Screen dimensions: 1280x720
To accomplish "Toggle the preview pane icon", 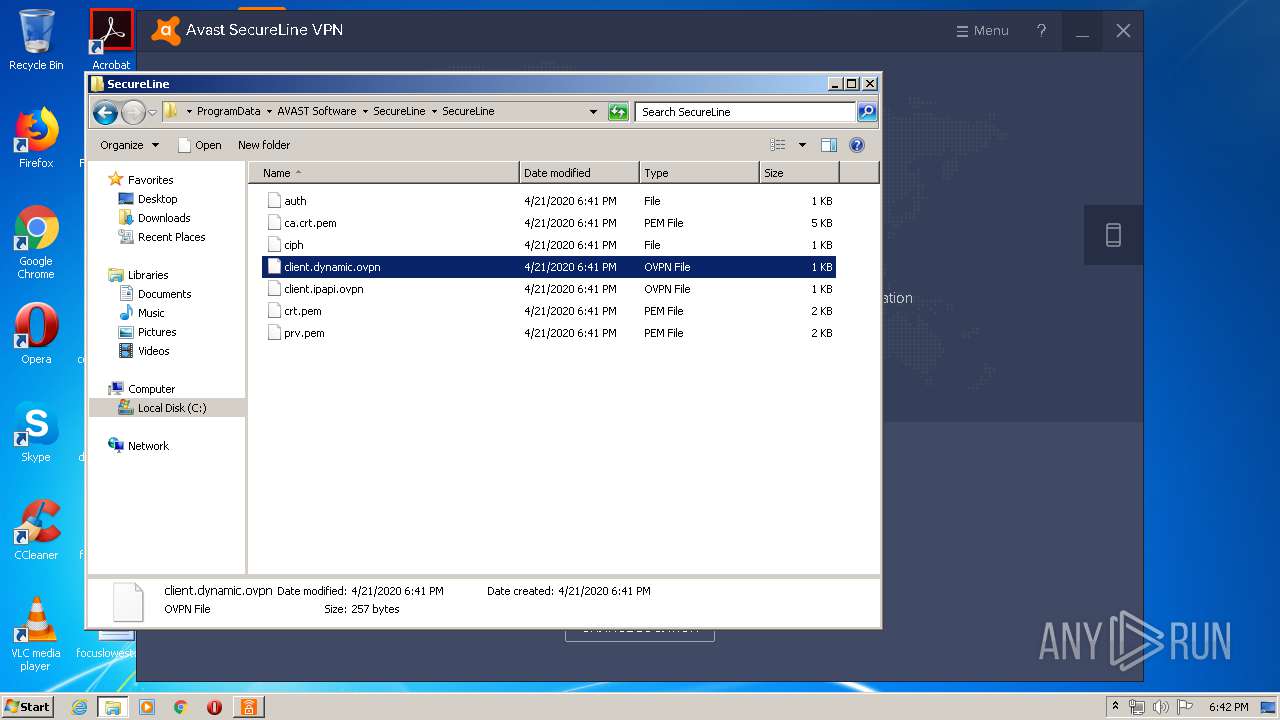I will tap(829, 145).
